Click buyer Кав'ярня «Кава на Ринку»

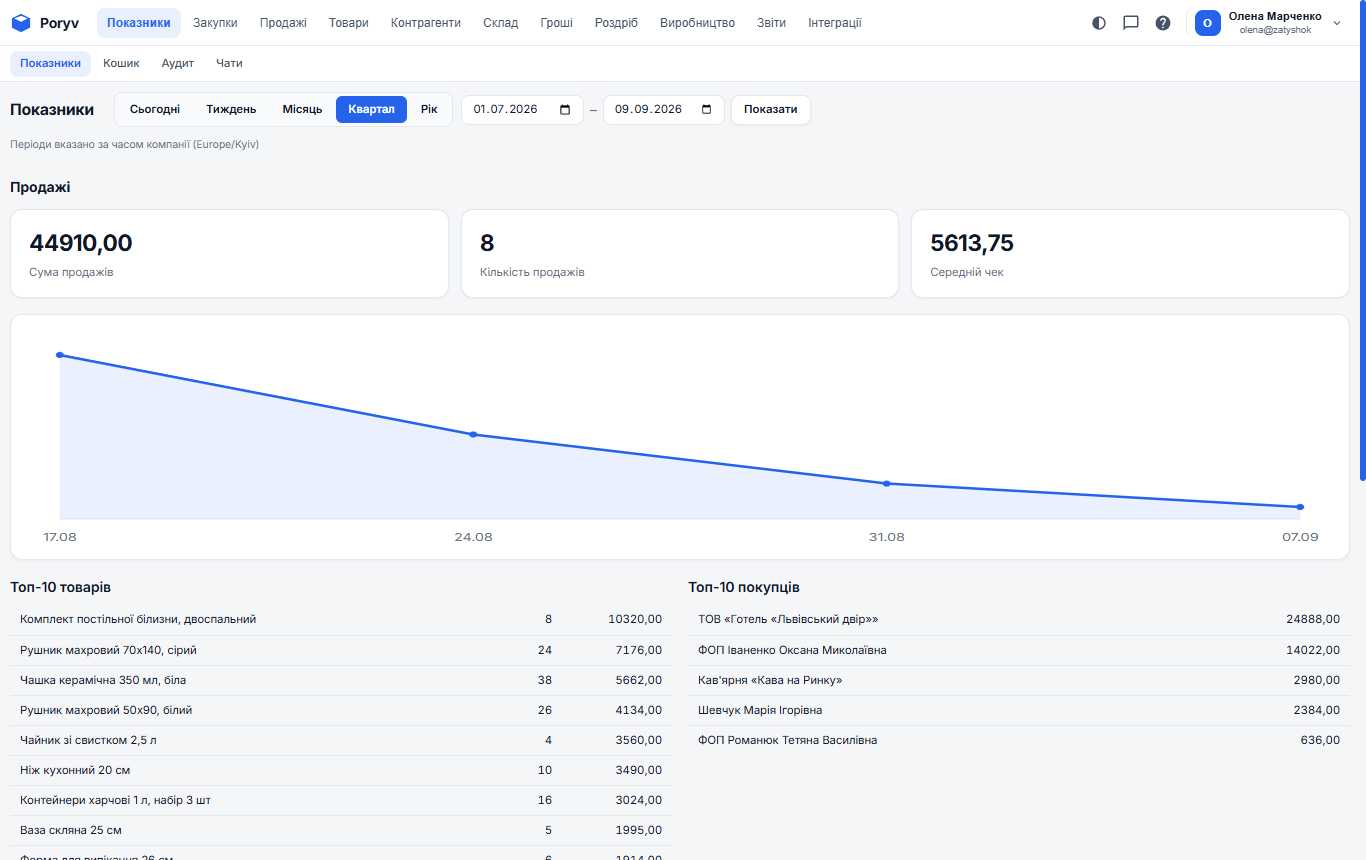pyautogui.click(x=1019, y=680)
